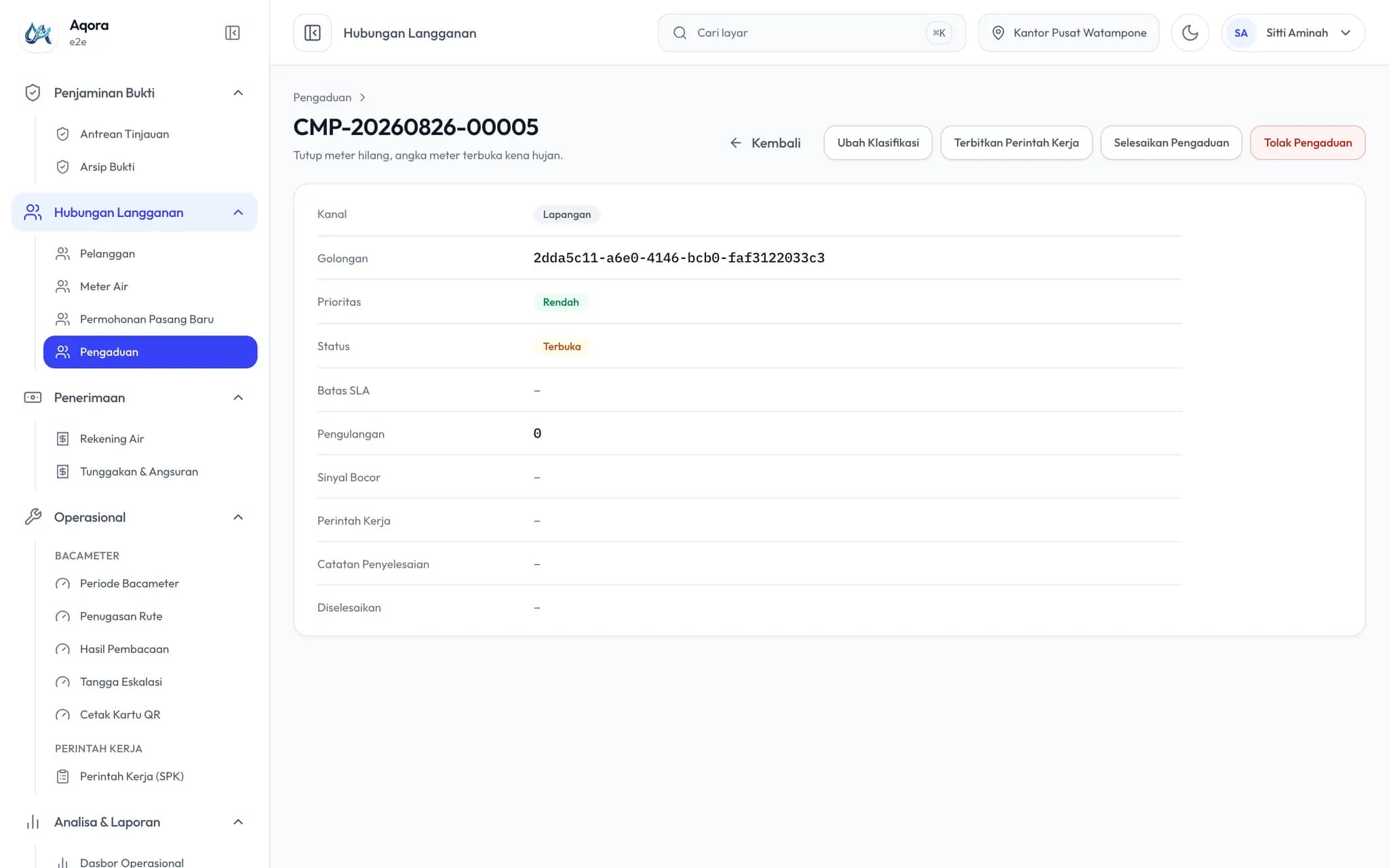Viewport: 1389px width, 868px height.
Task: Click the Periode Bacameter gauge icon
Action: pos(62,583)
